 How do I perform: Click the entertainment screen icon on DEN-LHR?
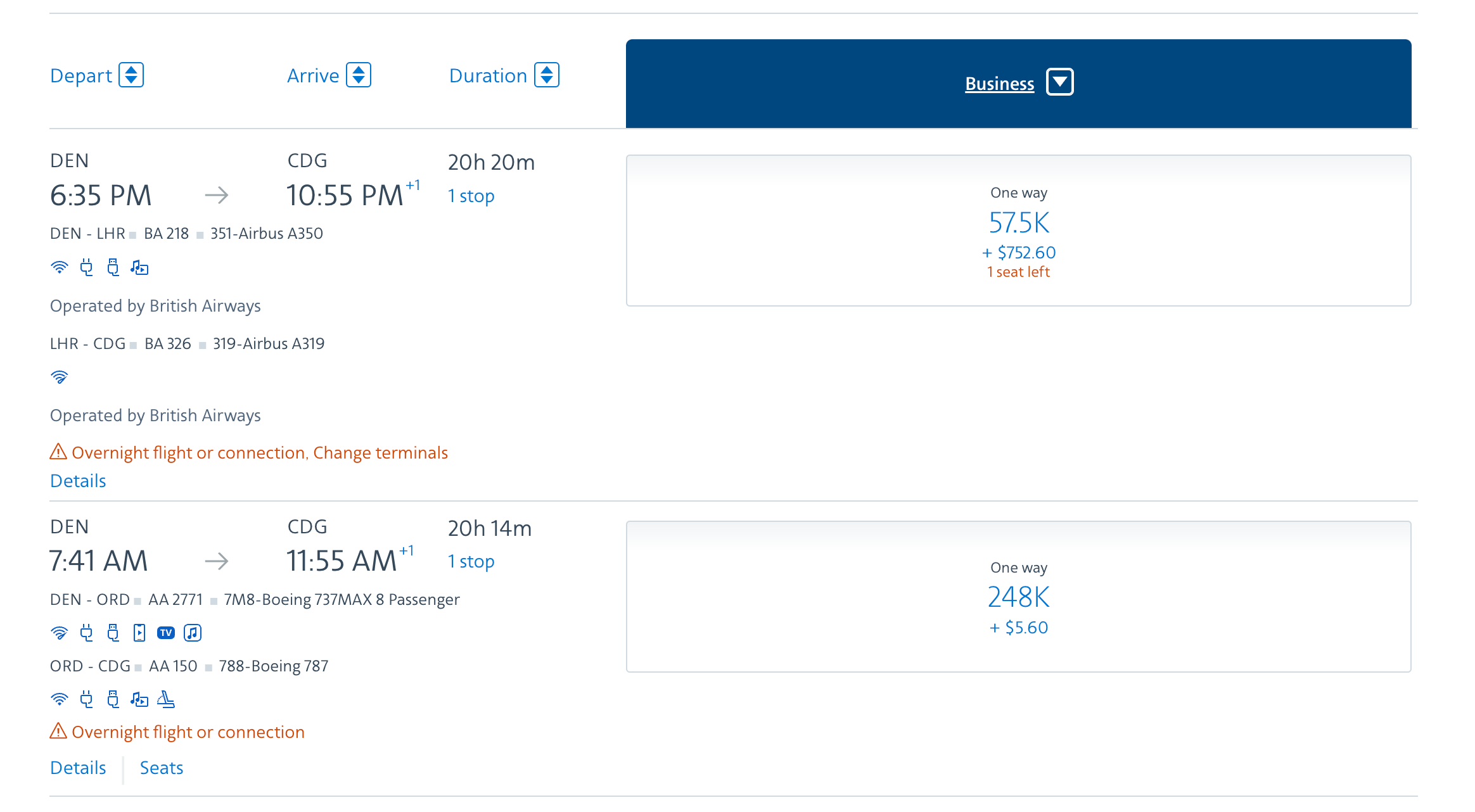[x=139, y=267]
